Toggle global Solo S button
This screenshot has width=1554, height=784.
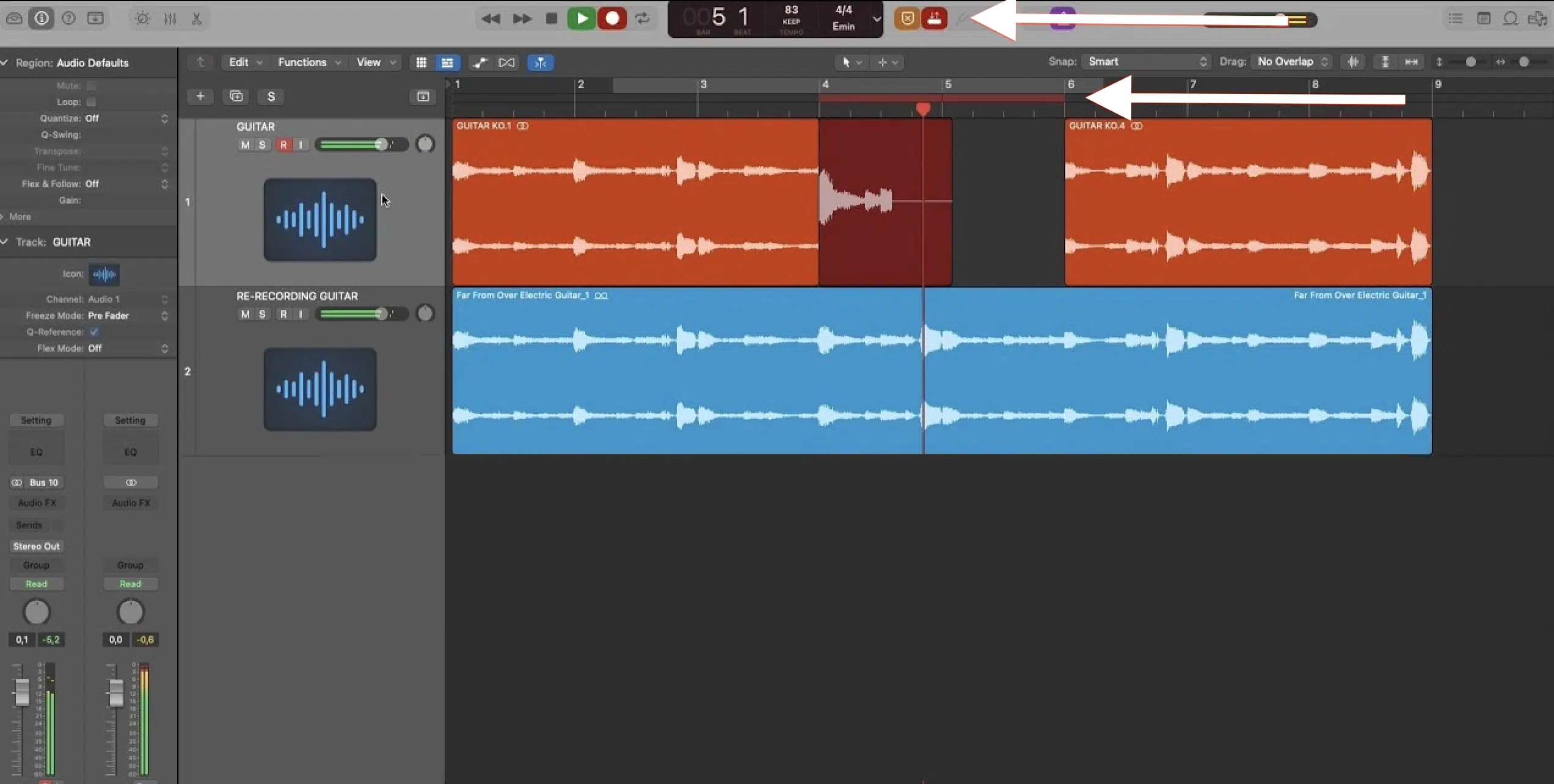click(x=271, y=96)
